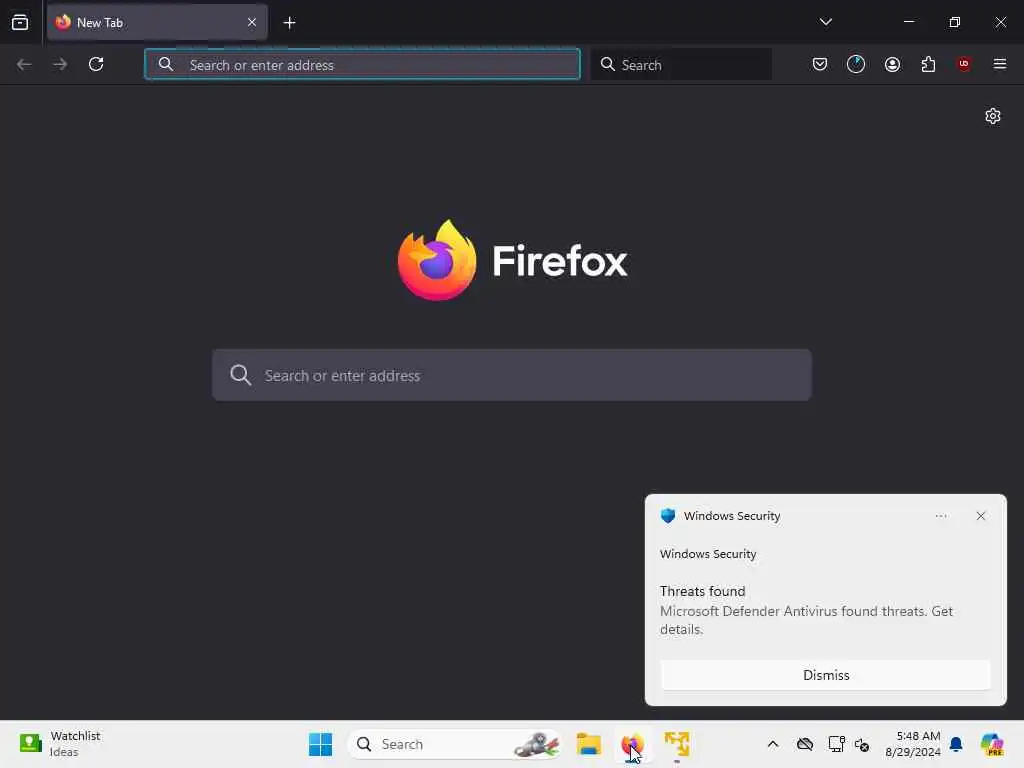Dismiss the Threats found notification
The width and height of the screenshot is (1024, 768).
coord(825,675)
